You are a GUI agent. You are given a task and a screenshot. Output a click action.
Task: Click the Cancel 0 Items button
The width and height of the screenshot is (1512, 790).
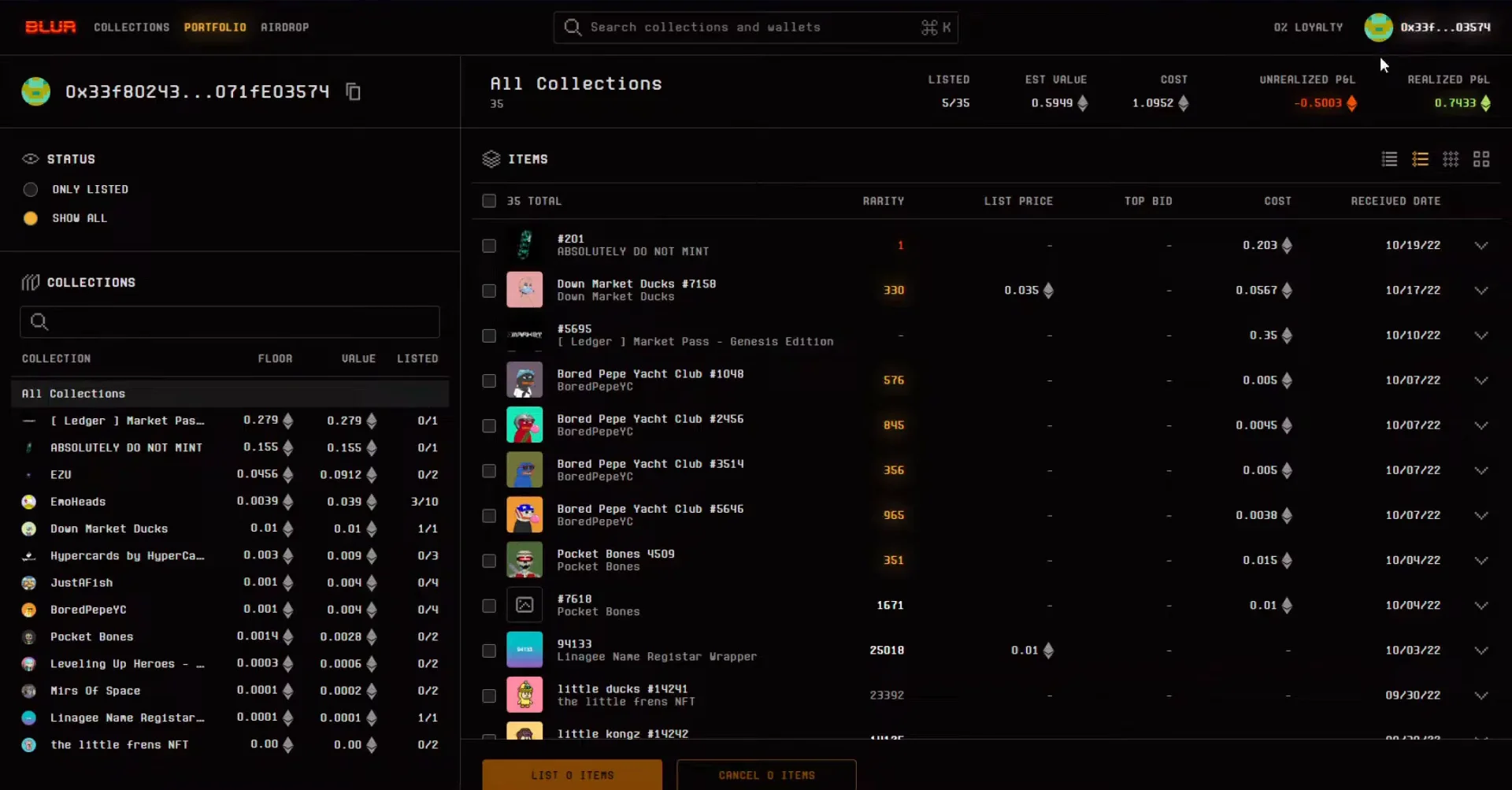pos(766,775)
